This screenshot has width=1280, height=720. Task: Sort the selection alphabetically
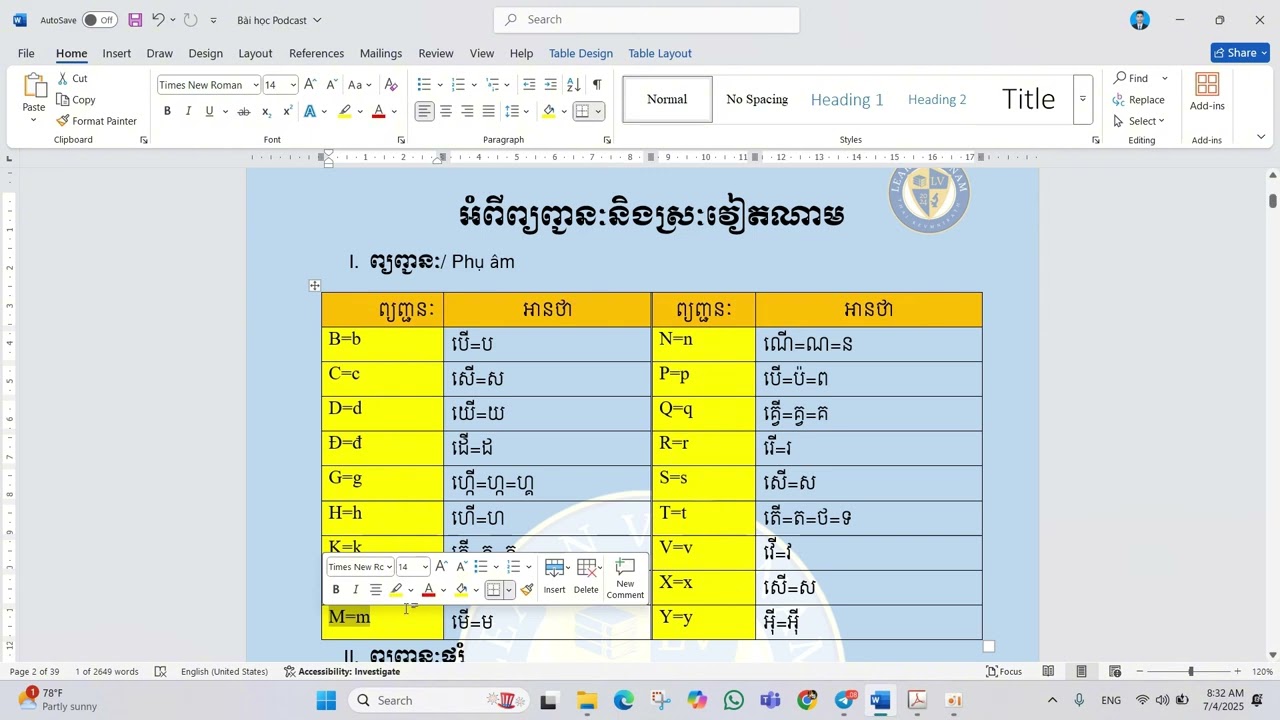575,85
